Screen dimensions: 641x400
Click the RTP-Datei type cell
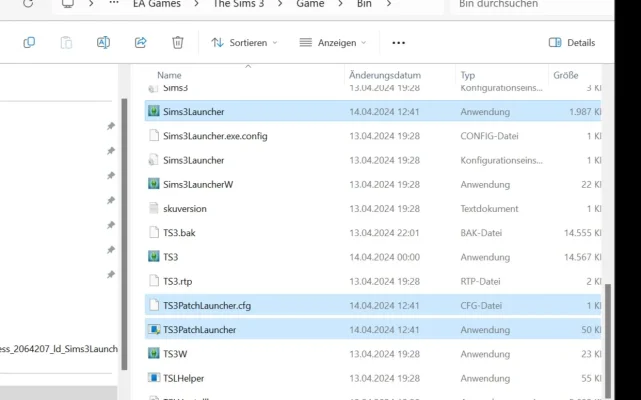[x=480, y=281]
